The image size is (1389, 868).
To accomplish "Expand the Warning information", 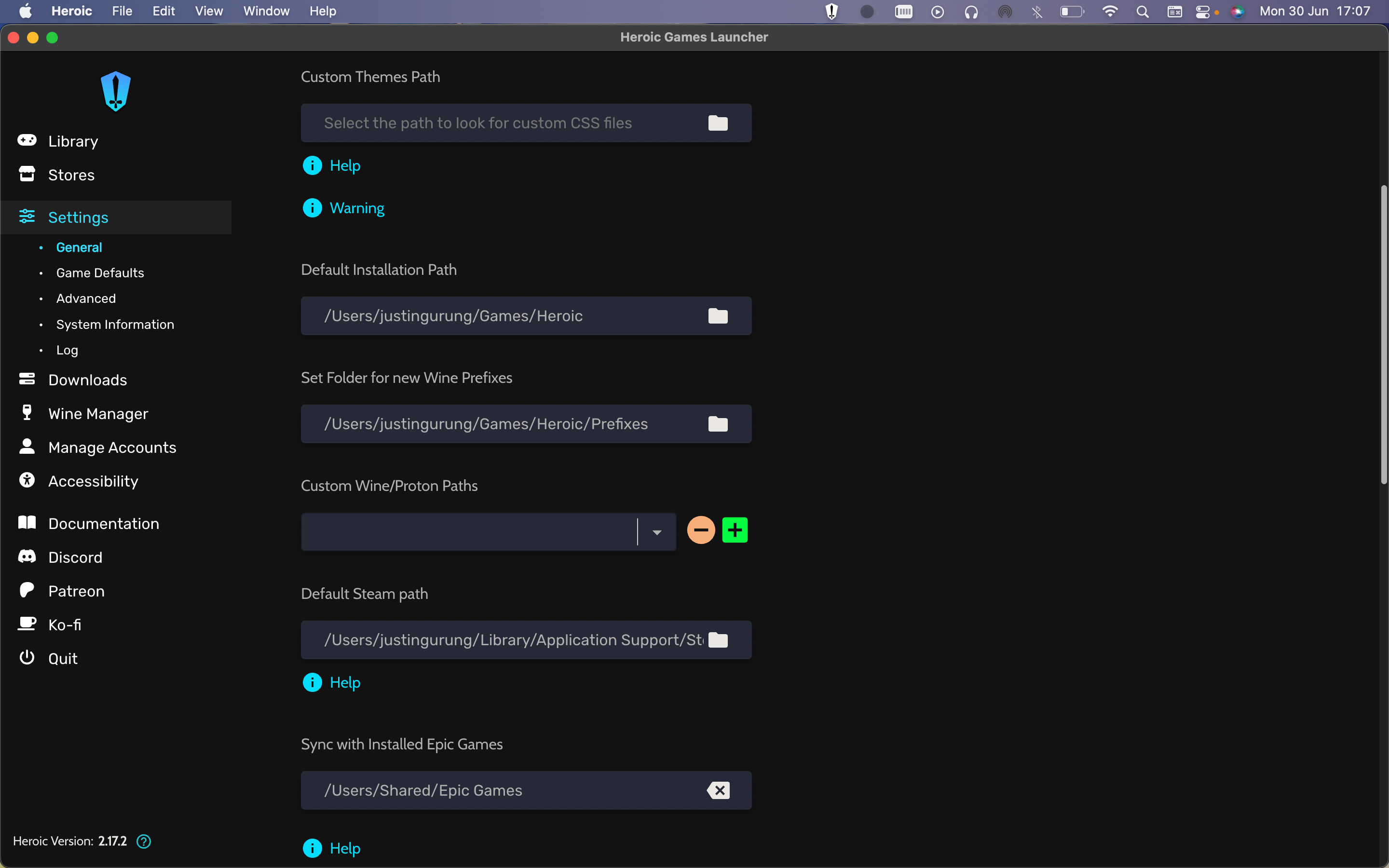I will tap(342, 207).
